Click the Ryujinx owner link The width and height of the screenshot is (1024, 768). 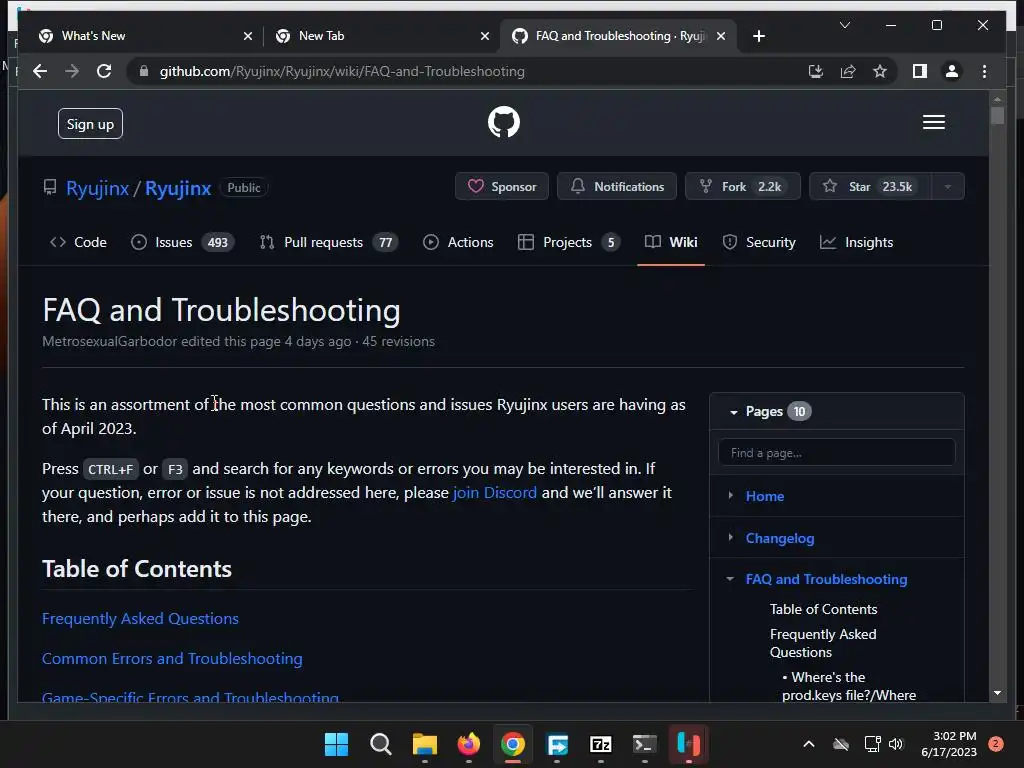97,188
